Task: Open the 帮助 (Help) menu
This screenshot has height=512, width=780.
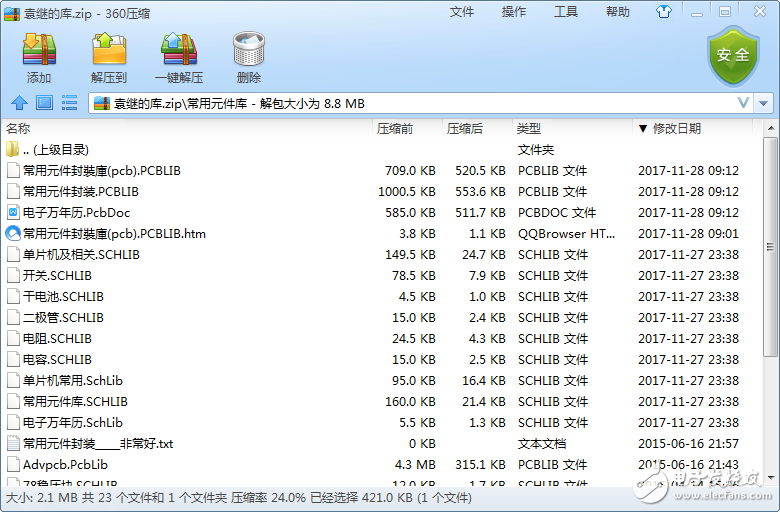Action: coord(618,12)
